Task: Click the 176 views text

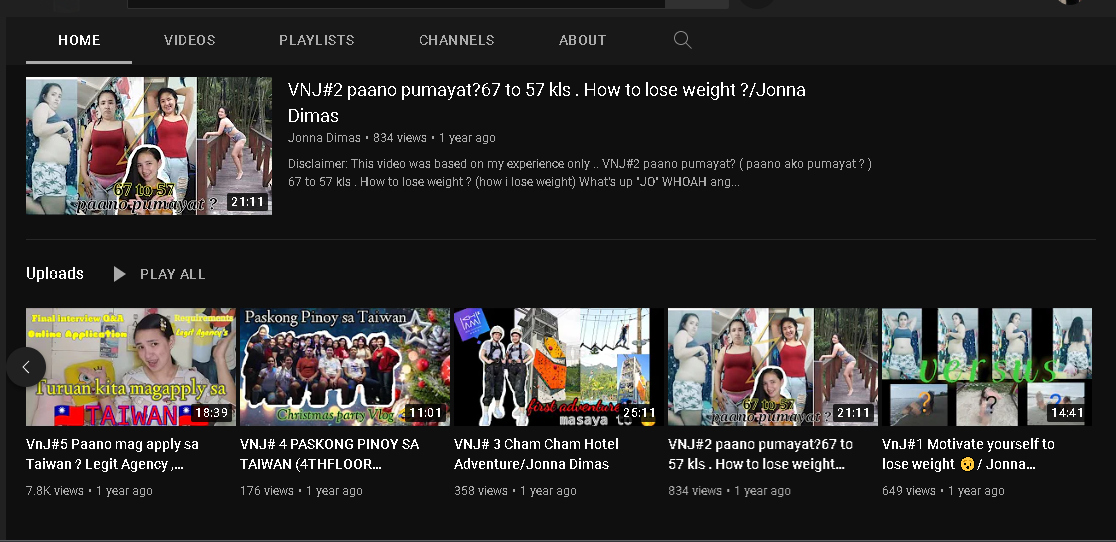Action: [x=267, y=491]
